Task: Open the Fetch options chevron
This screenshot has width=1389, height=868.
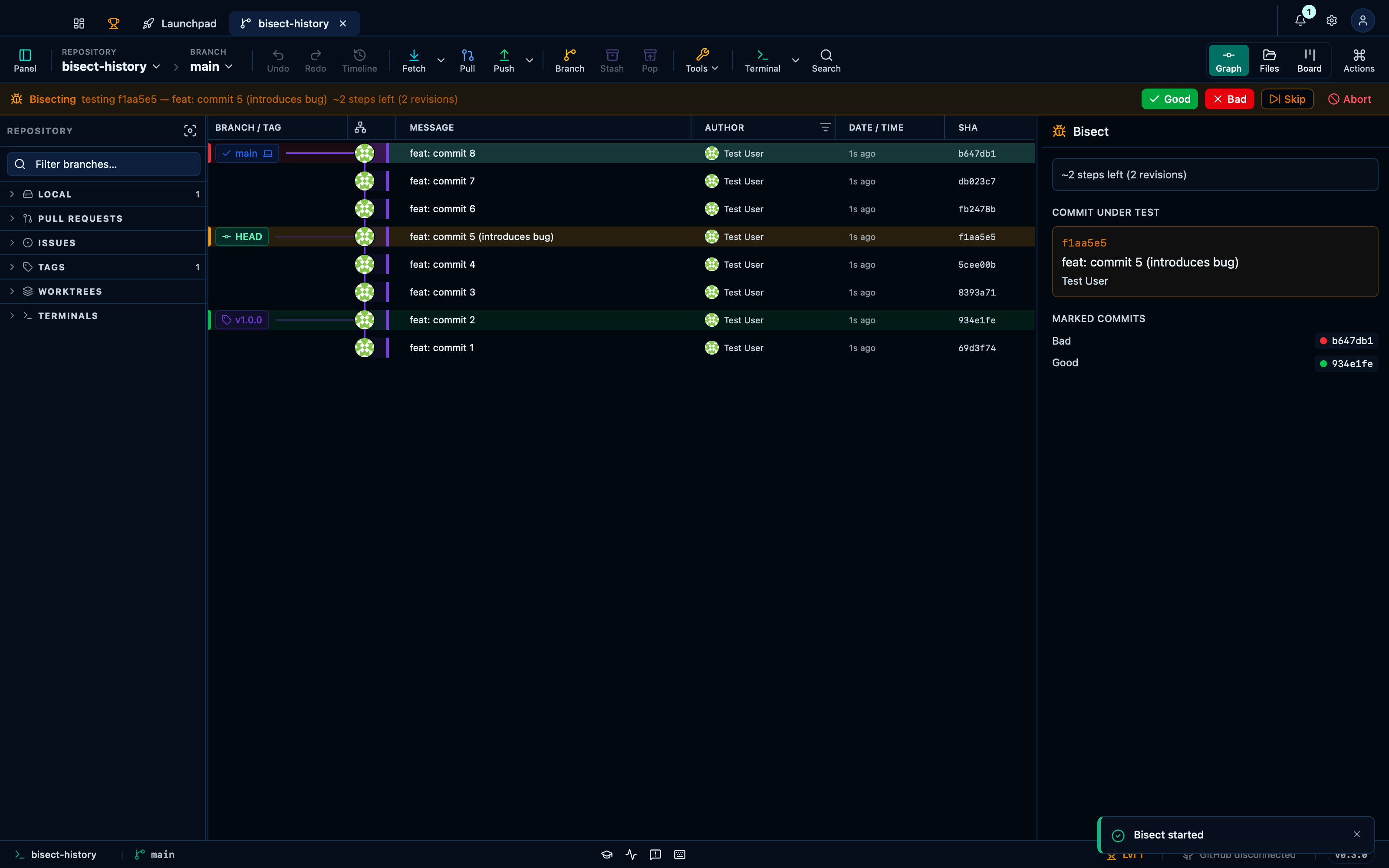Action: [441, 60]
